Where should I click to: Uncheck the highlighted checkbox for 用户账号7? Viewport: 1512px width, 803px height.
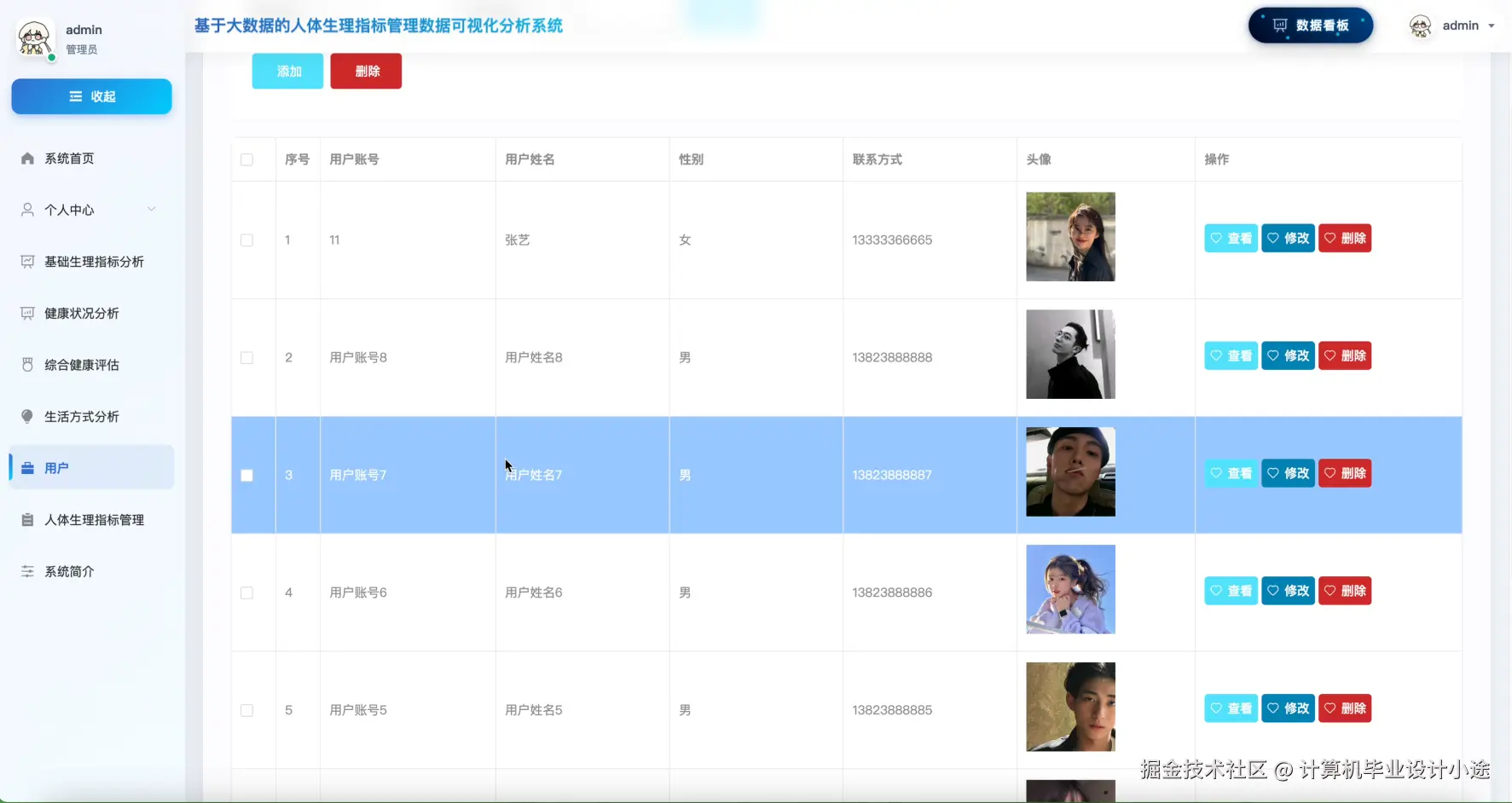click(246, 475)
